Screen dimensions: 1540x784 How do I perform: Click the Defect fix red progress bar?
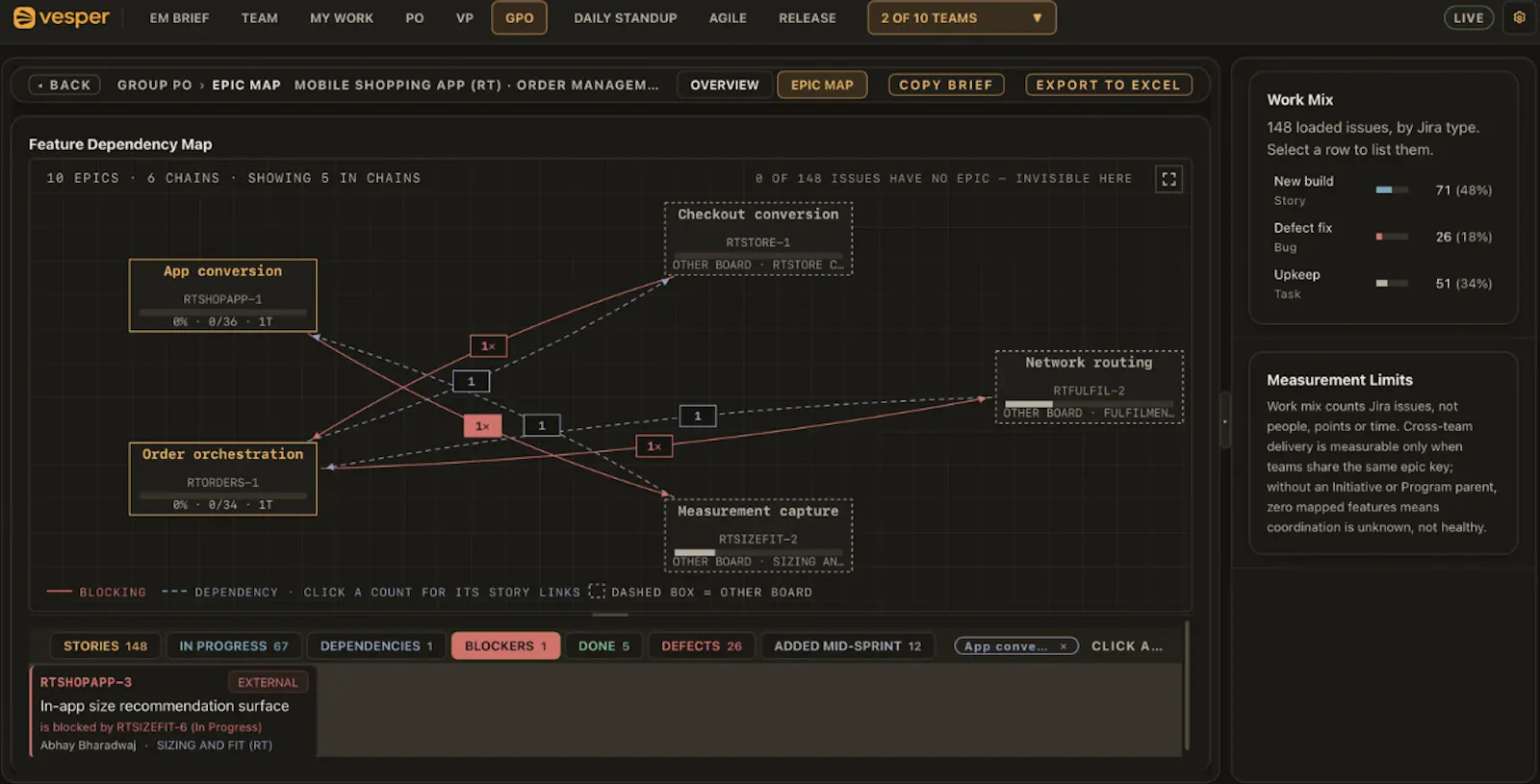coord(1392,237)
